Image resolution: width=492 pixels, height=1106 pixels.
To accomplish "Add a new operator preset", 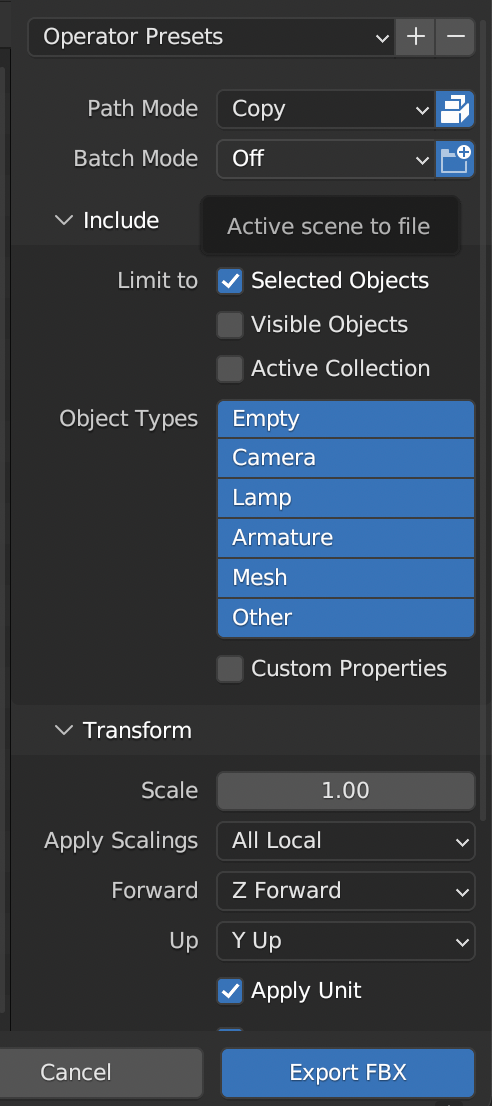I will pyautogui.click(x=415, y=37).
